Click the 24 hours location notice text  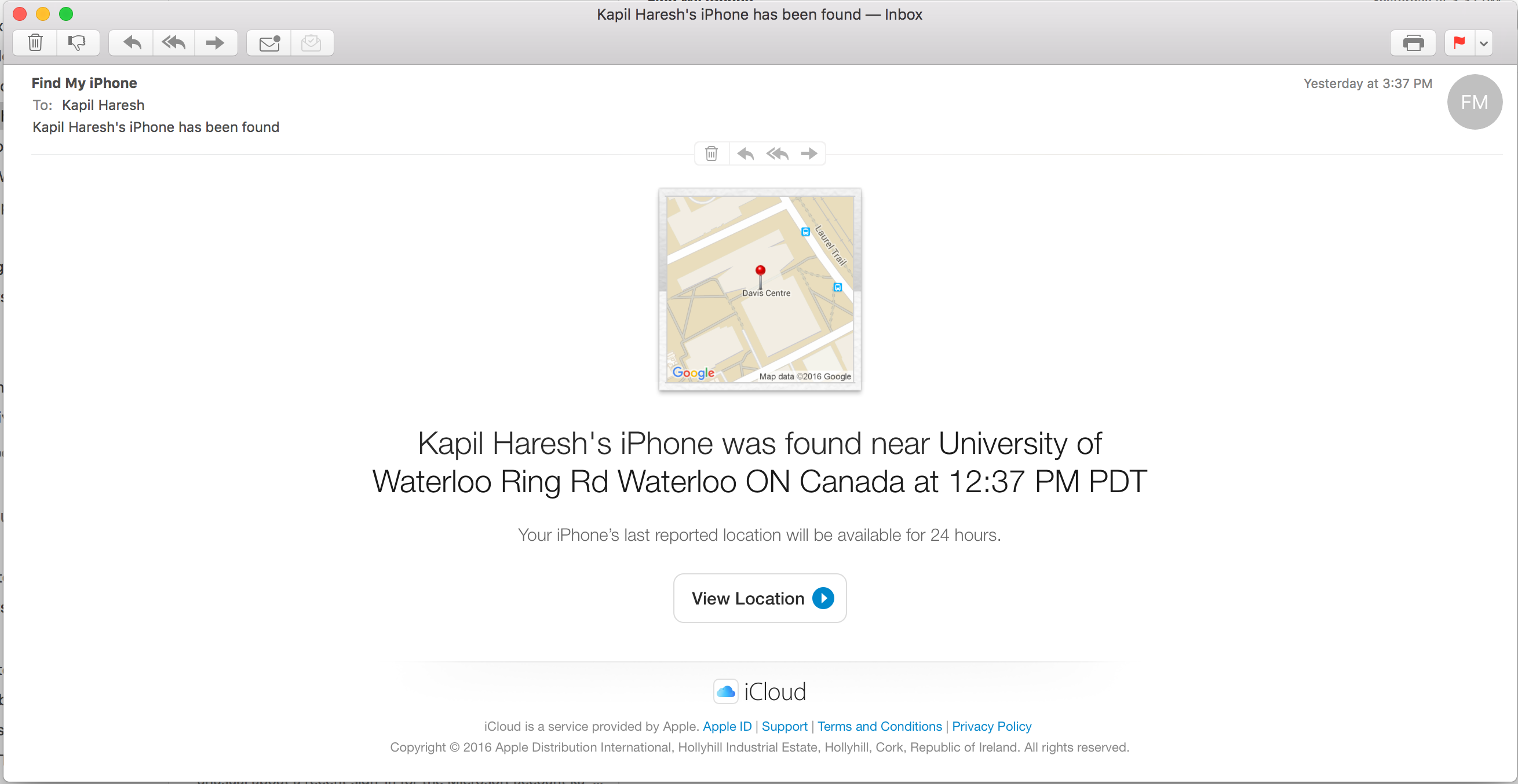759,535
